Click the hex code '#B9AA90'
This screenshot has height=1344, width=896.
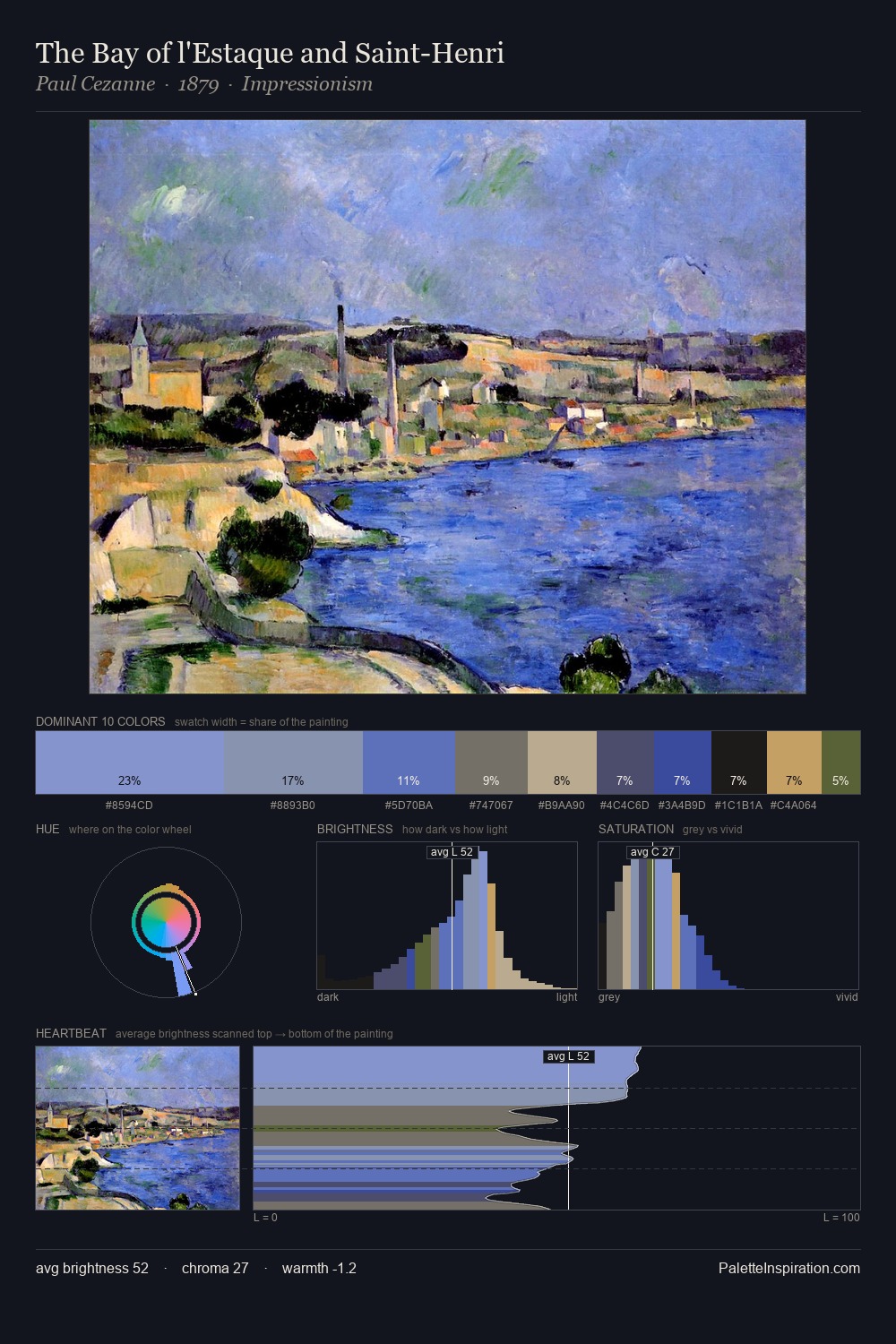tap(561, 805)
